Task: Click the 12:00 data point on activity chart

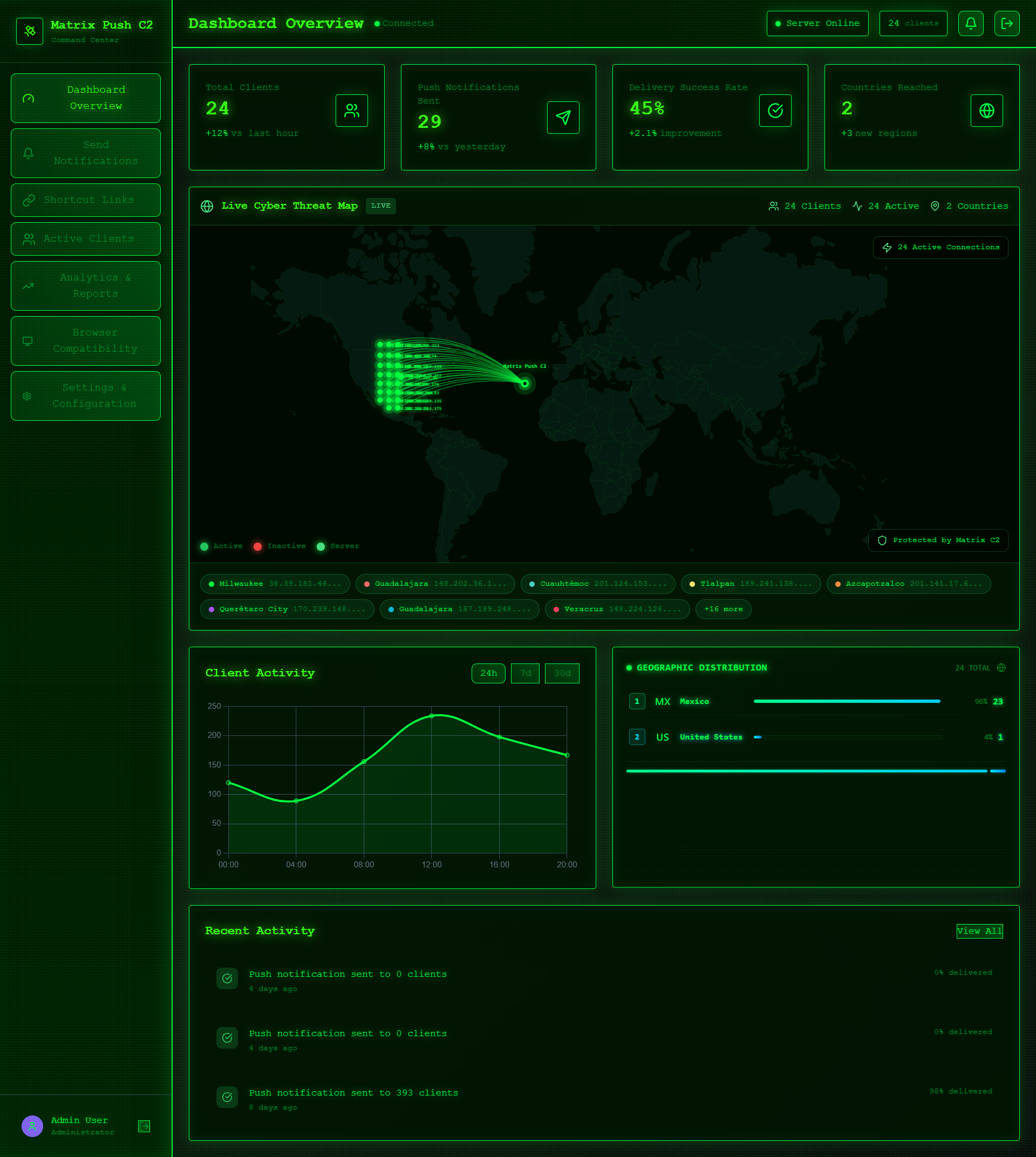Action: pos(432,716)
